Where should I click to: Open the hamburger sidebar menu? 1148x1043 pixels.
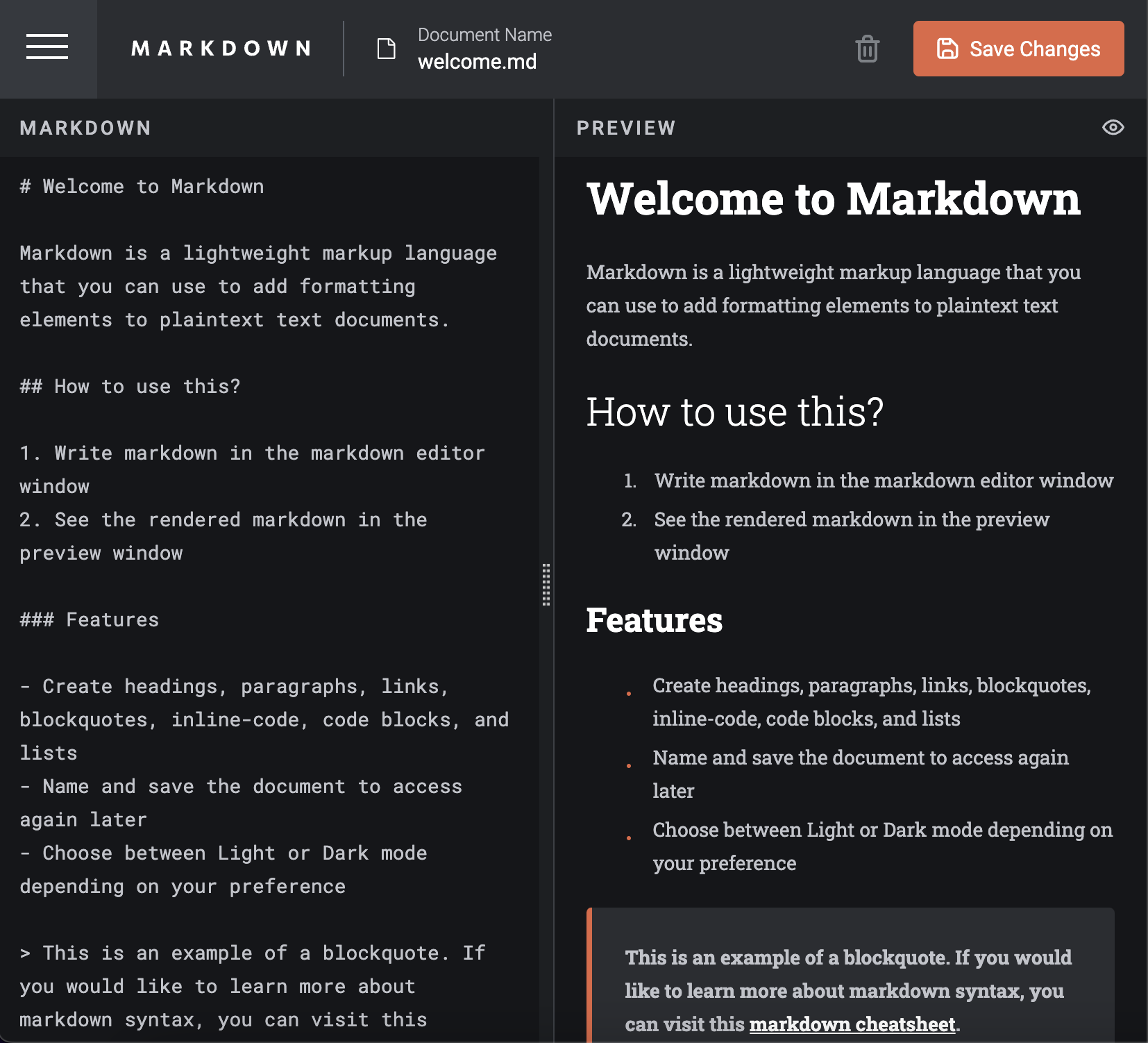(47, 47)
